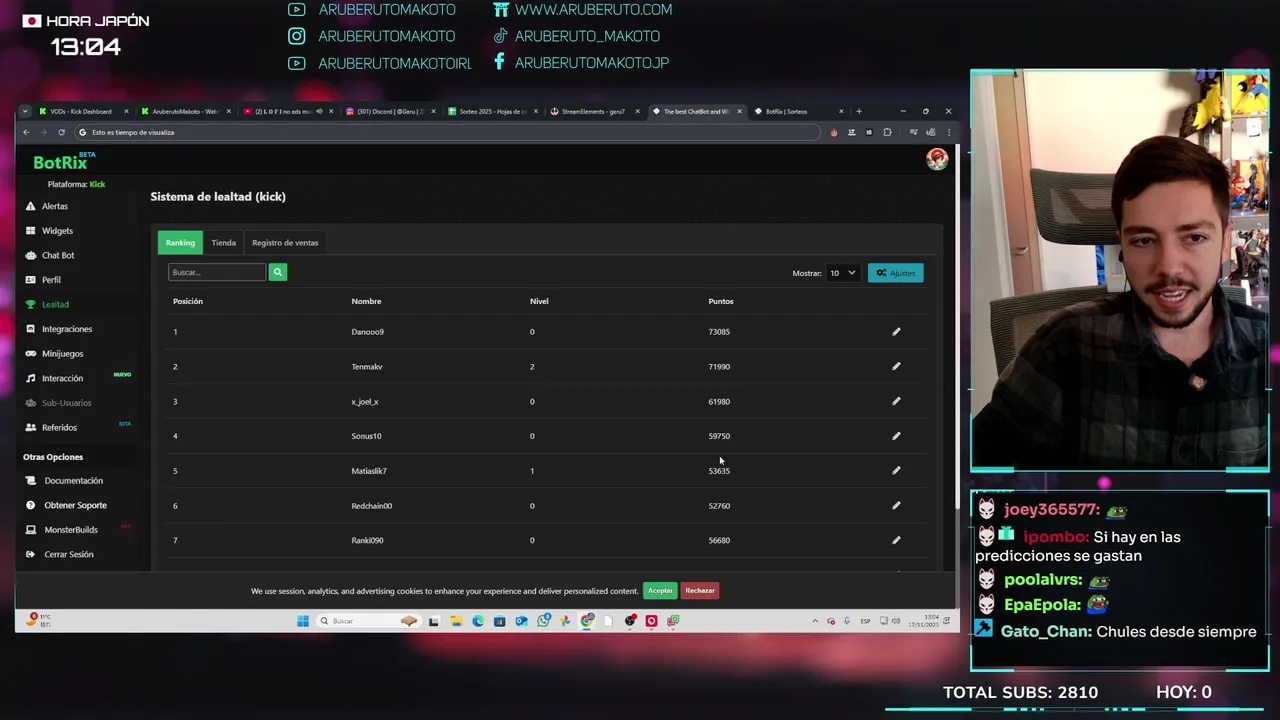Edit Sonus10 row with pencil icon
1280x720 pixels.
pos(896,436)
